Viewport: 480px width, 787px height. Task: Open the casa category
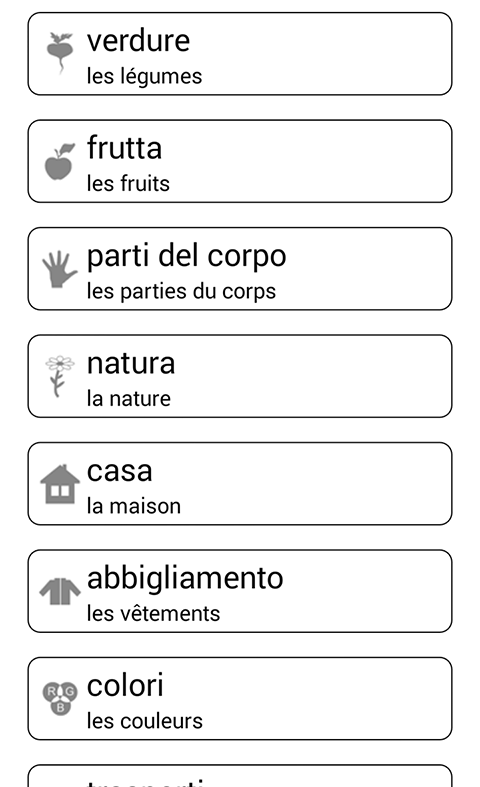click(240, 483)
